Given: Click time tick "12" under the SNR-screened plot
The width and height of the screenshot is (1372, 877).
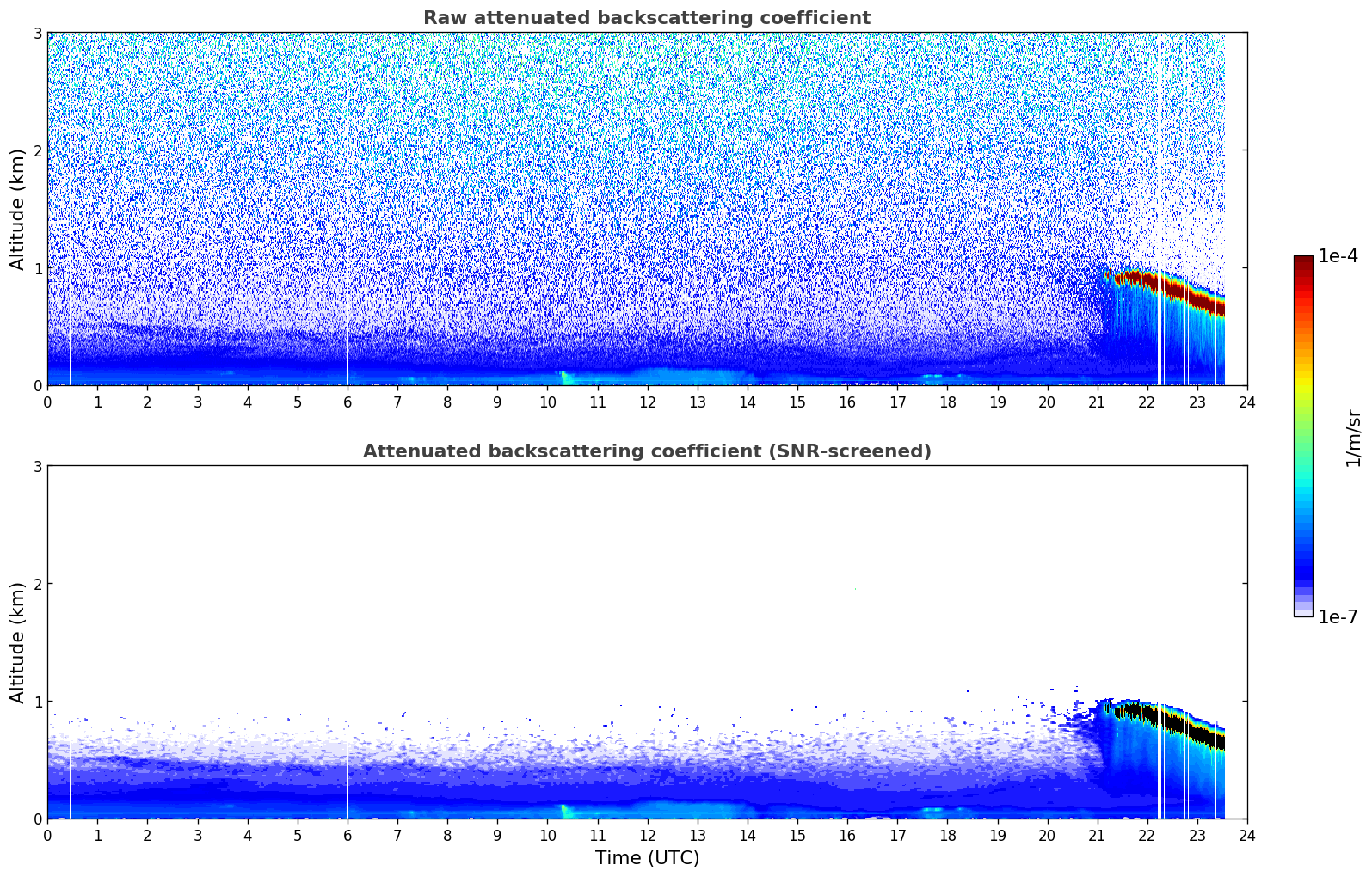Looking at the screenshot, I should [647, 835].
